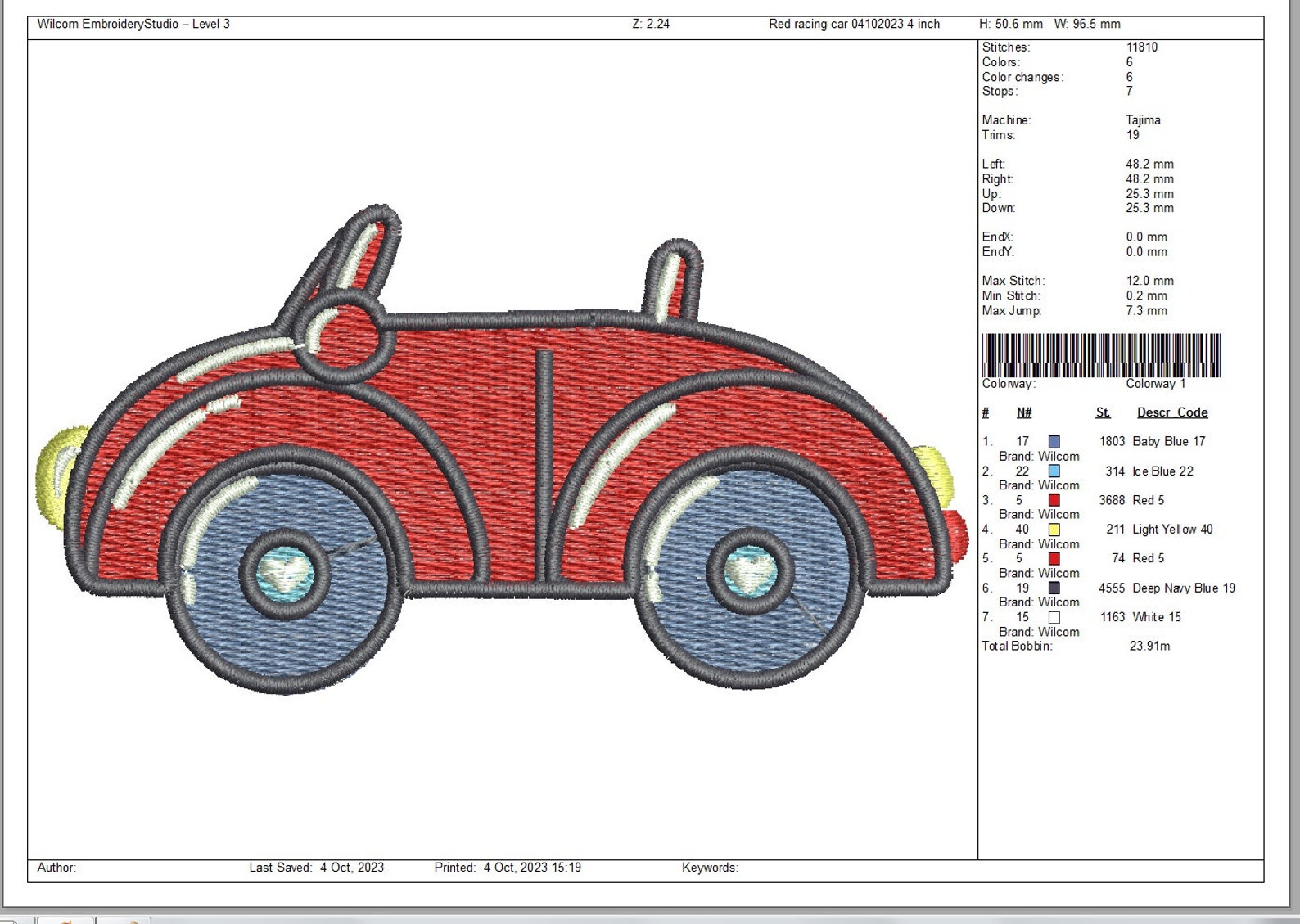Click the Stops value '7'
The height and width of the screenshot is (924, 1300).
click(1130, 91)
